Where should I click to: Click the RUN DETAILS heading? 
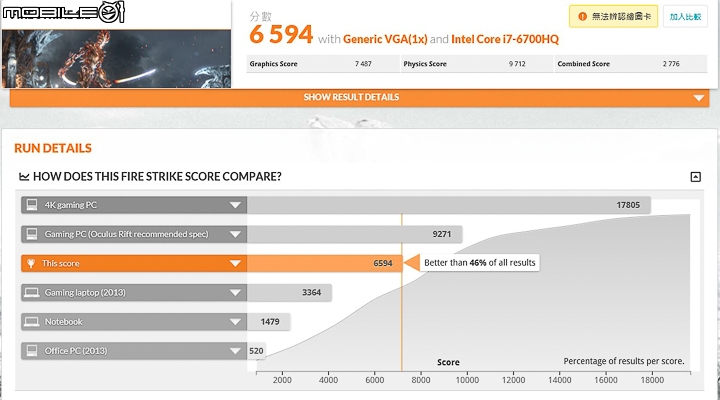click(x=53, y=148)
